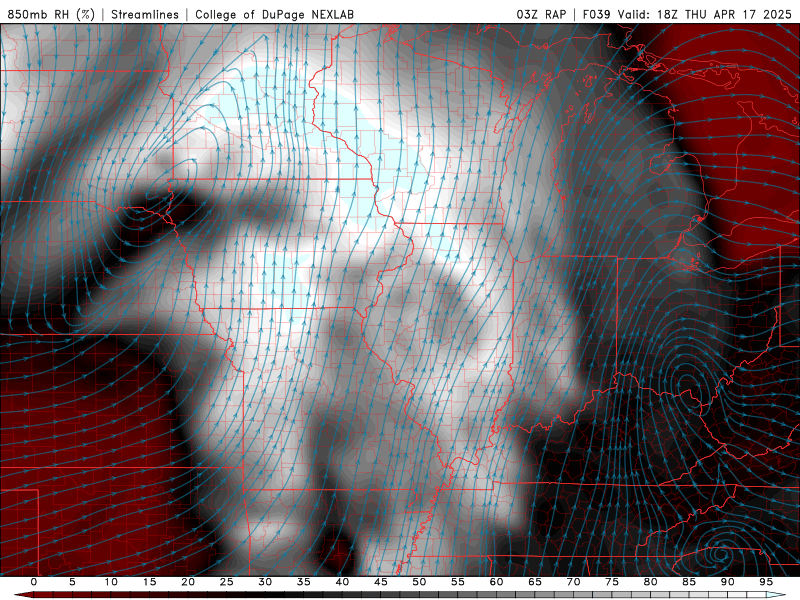Click the 0 value on the color scale
The height and width of the screenshot is (600, 800).
pyautogui.click(x=34, y=582)
